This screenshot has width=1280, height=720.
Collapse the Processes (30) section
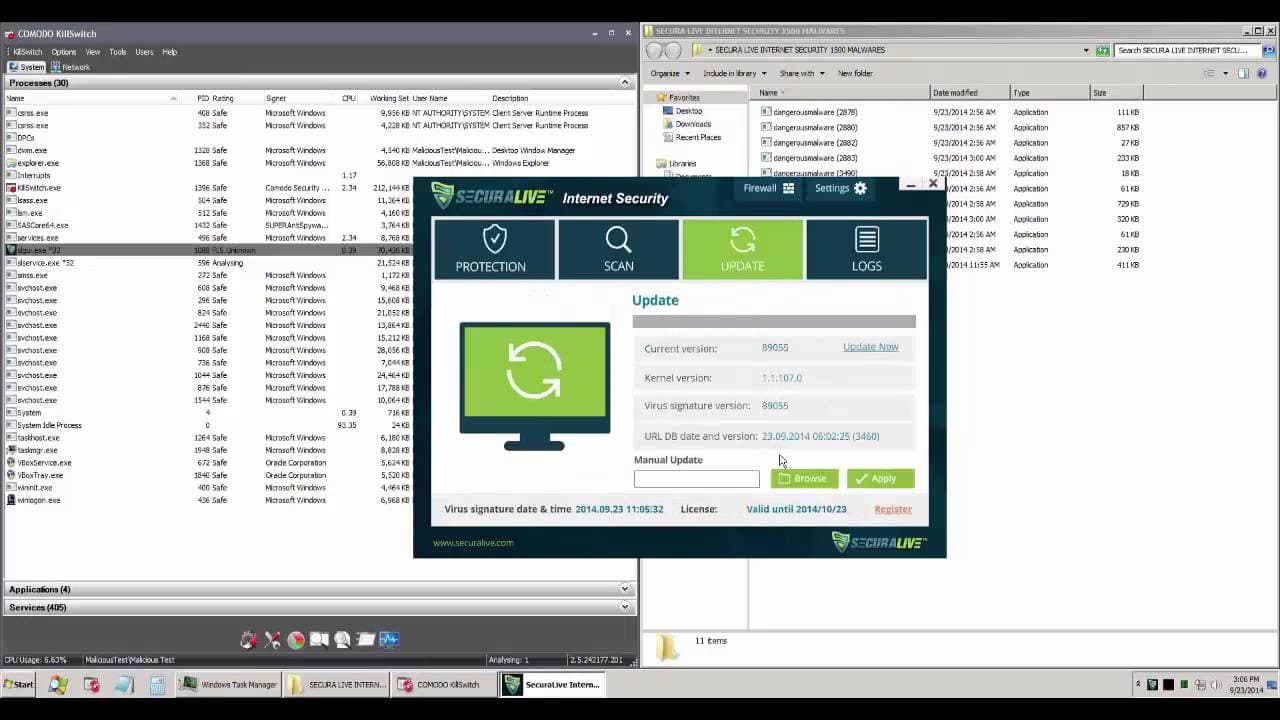[x=624, y=82]
